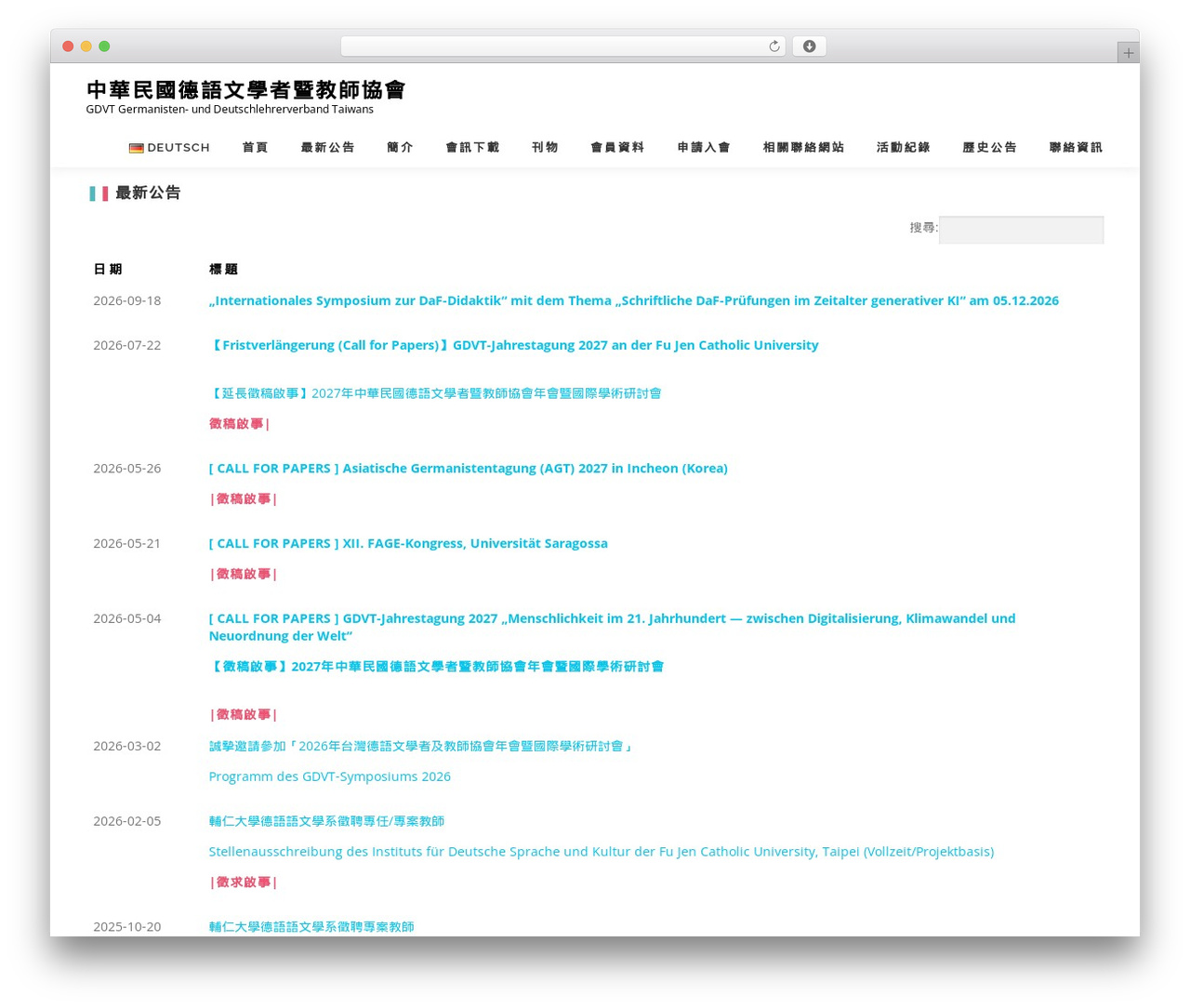The image size is (1190, 1008).
Task: Open the 輔仁大學德語語文學系徵聘專案教師 link
Action: [x=311, y=927]
